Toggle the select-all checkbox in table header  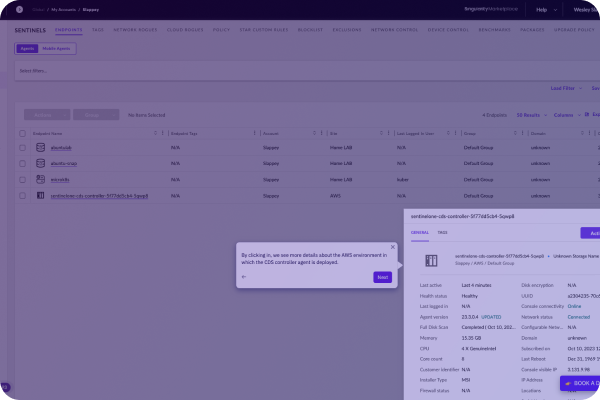pyautogui.click(x=24, y=133)
